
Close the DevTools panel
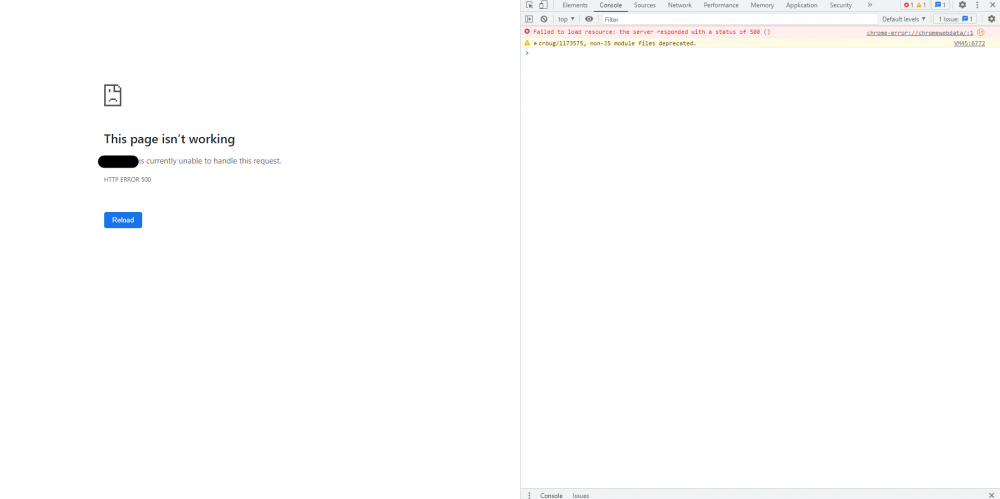point(992,5)
